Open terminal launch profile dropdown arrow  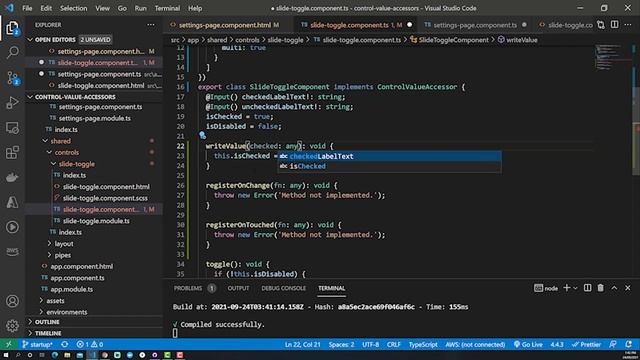point(575,288)
